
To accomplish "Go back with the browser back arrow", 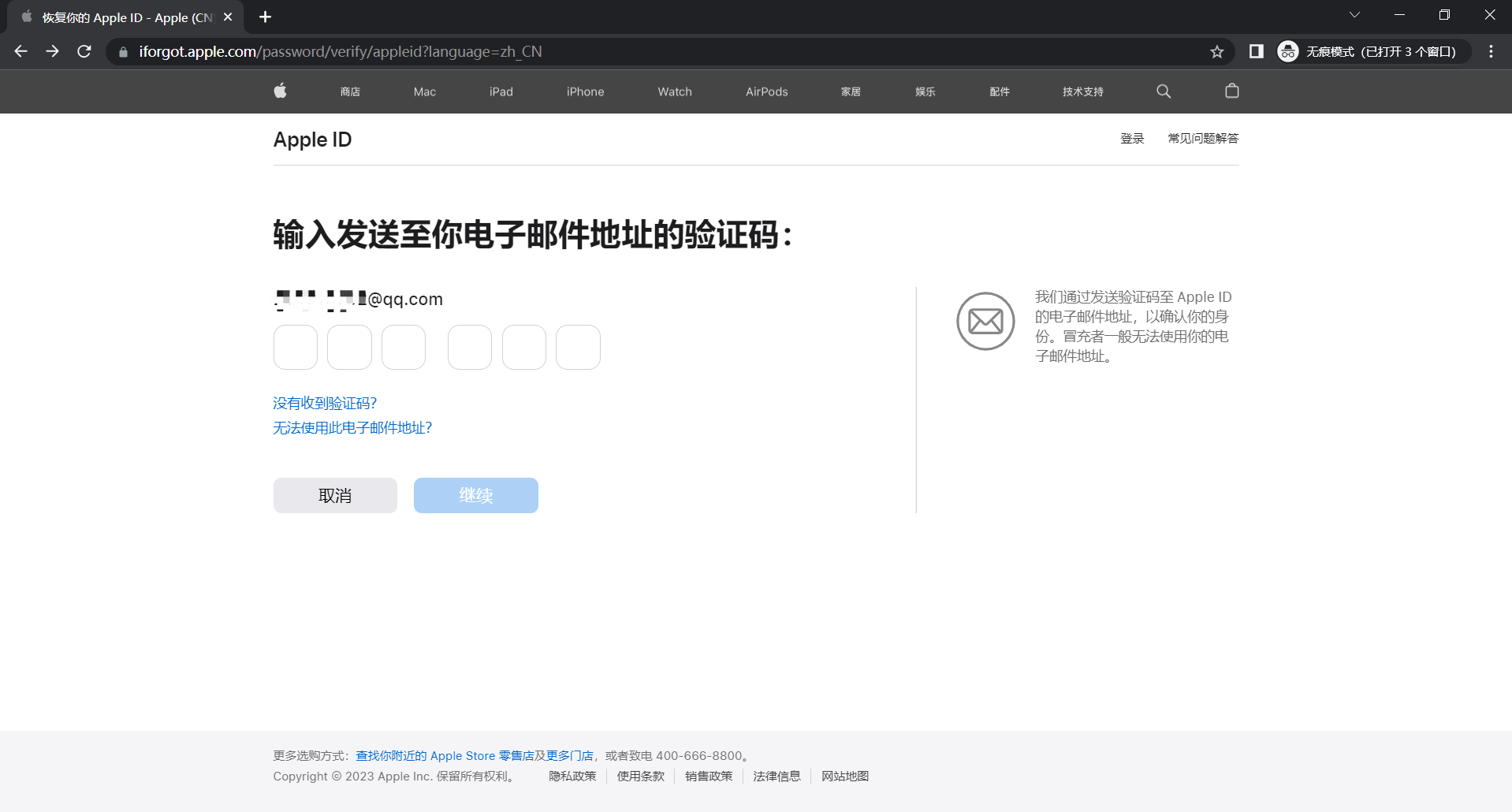I will point(21,51).
